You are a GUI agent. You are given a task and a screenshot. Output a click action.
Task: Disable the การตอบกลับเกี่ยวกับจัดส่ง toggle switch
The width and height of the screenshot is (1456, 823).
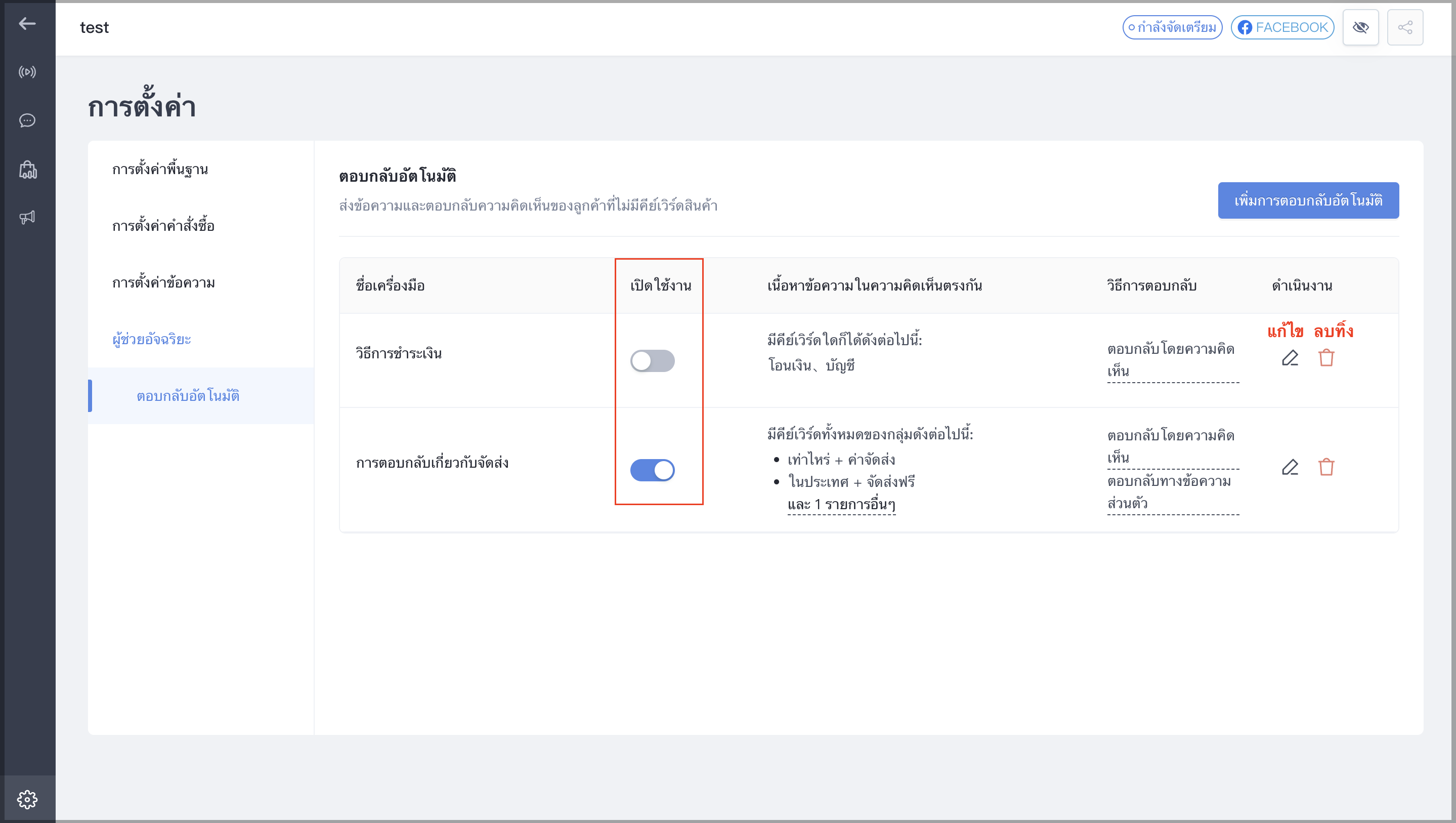(x=652, y=470)
